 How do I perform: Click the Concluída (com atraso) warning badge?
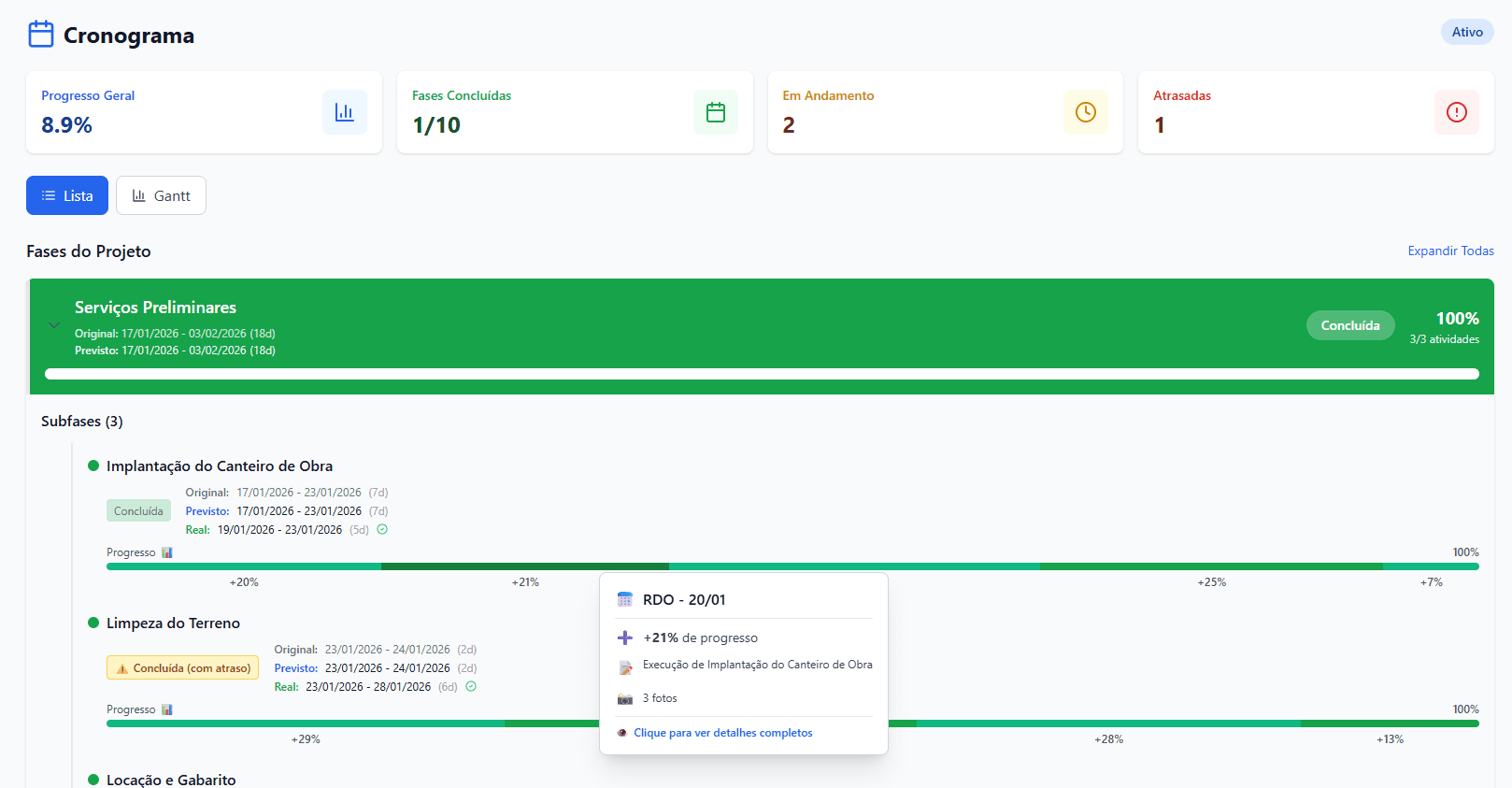pyautogui.click(x=182, y=668)
